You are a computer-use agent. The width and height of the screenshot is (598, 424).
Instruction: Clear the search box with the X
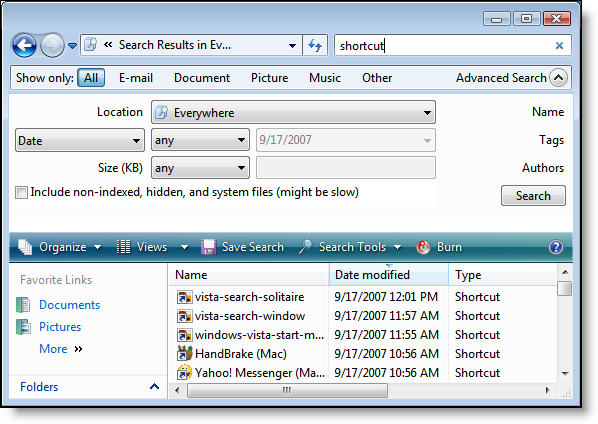[559, 45]
